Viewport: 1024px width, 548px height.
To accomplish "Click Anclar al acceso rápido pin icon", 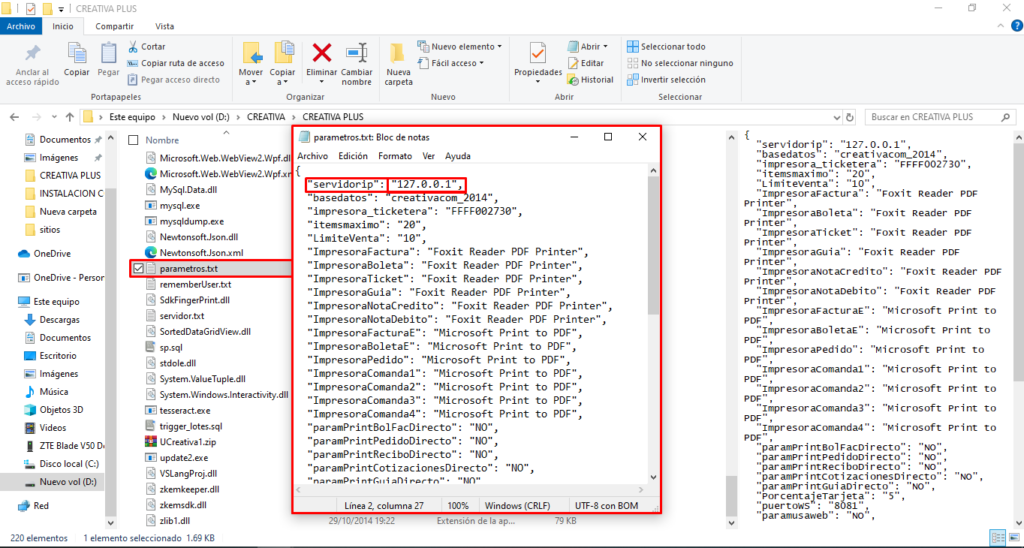I will [32, 54].
